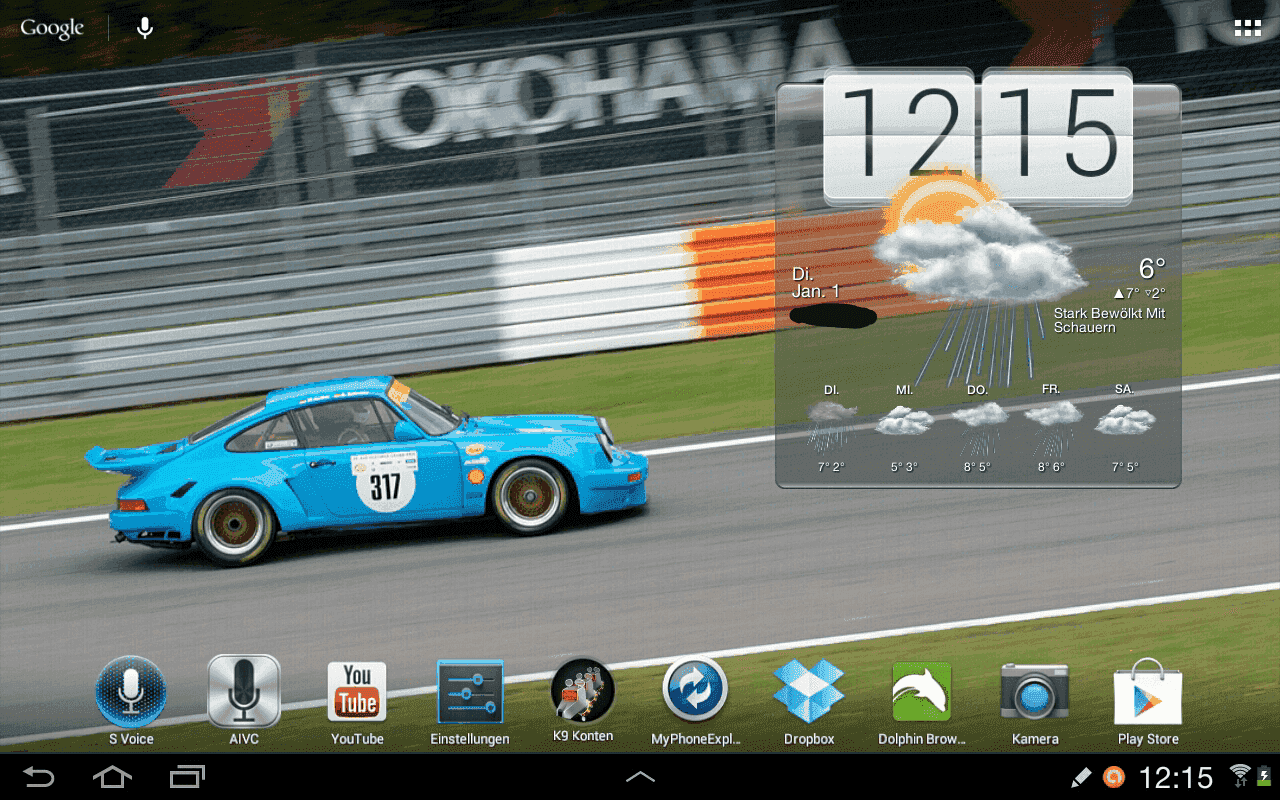Tap the Back navigation button

click(x=39, y=776)
